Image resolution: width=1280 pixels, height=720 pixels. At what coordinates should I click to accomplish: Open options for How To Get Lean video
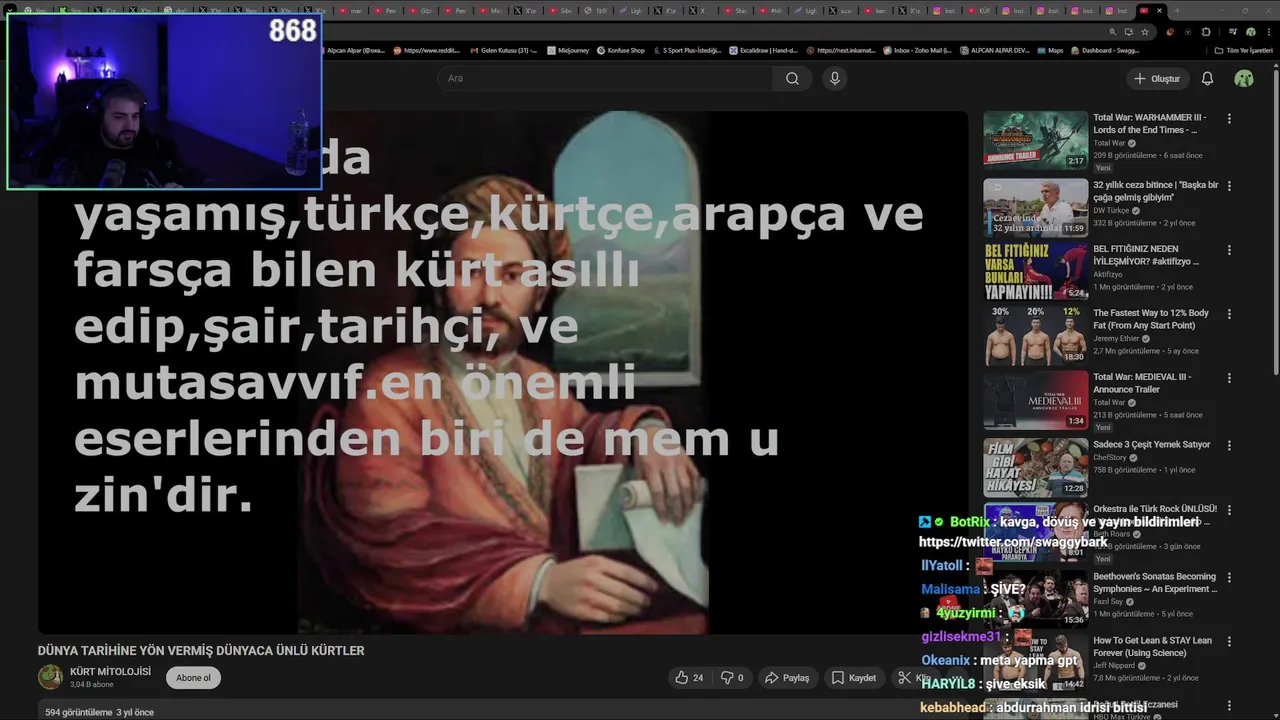click(1229, 642)
